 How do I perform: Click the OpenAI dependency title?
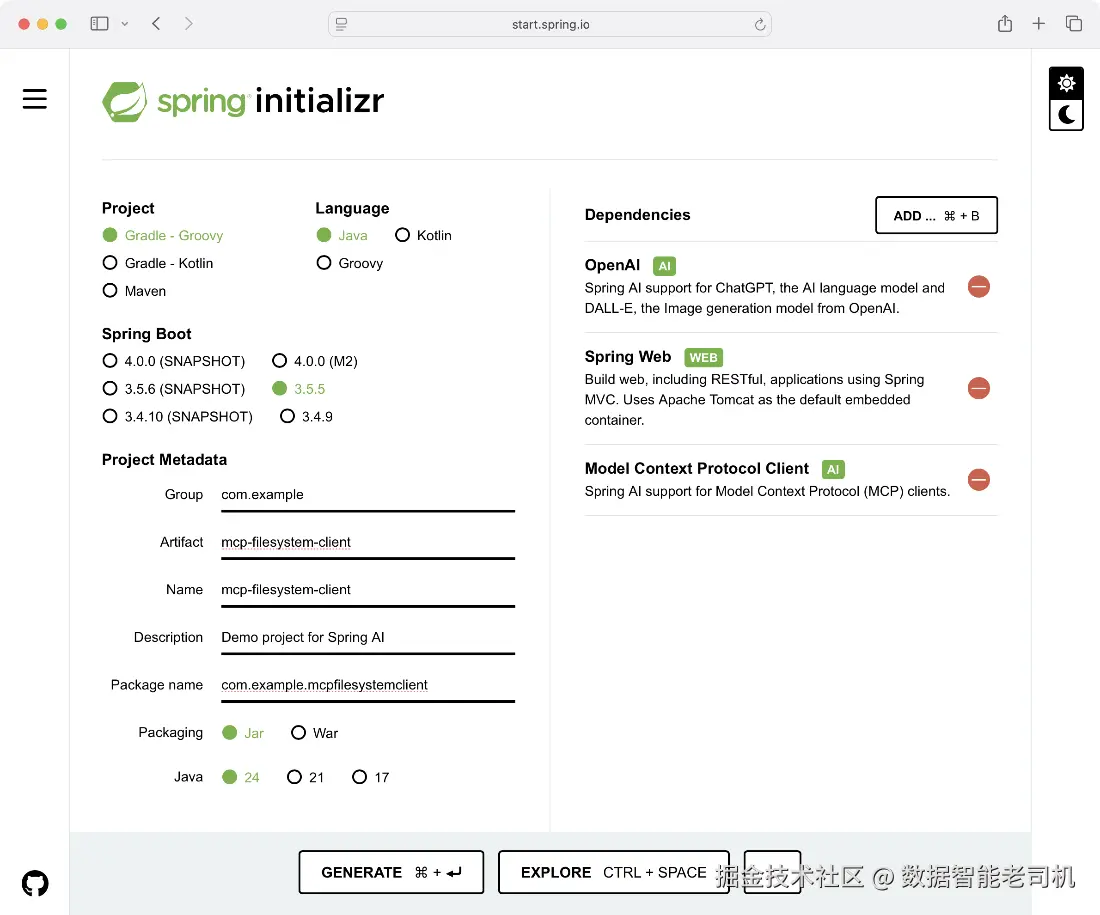click(612, 265)
